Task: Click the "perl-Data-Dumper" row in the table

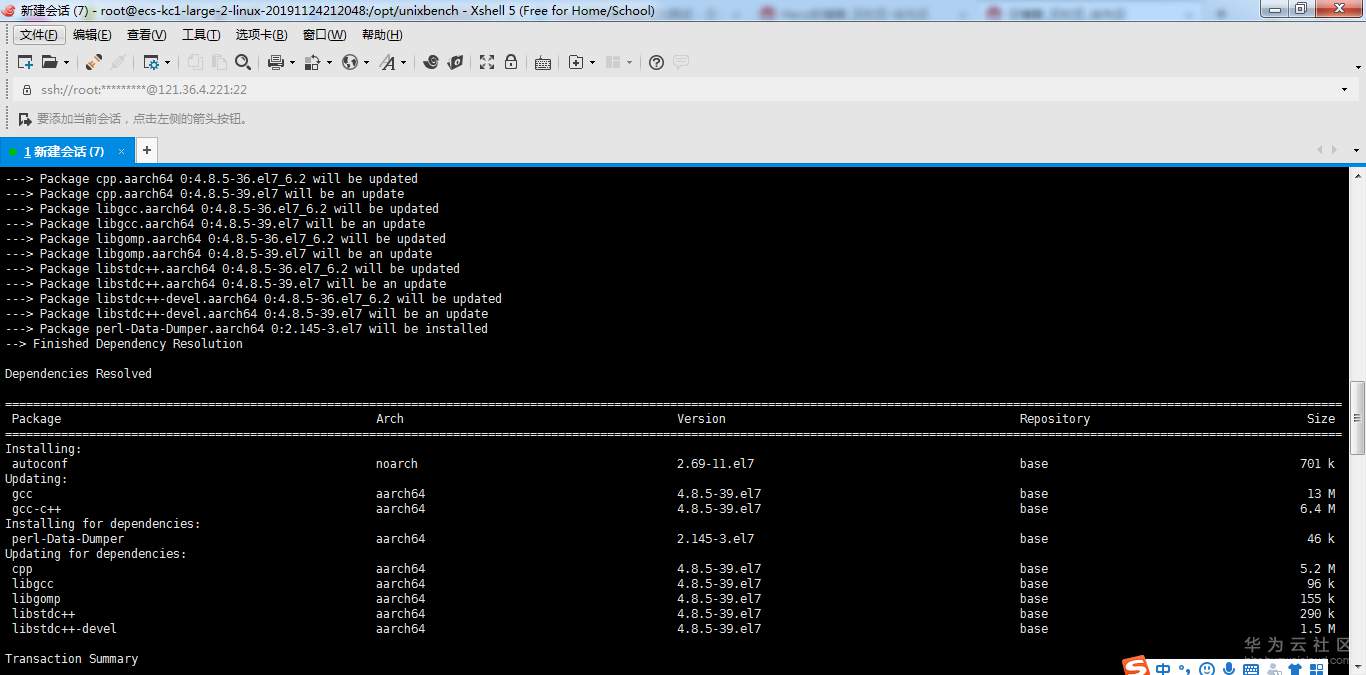Action: 670,539
